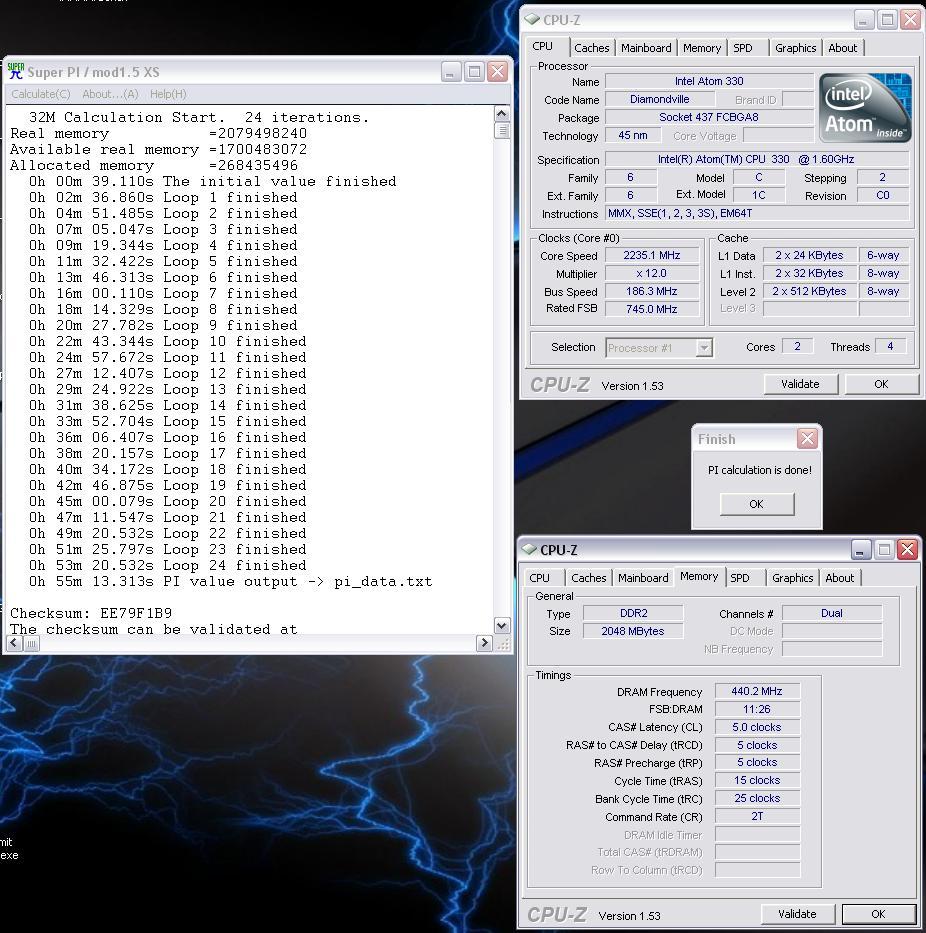This screenshot has width=926, height=933.
Task: Click Super PI horizontal scroll left arrow
Action: 14,643
